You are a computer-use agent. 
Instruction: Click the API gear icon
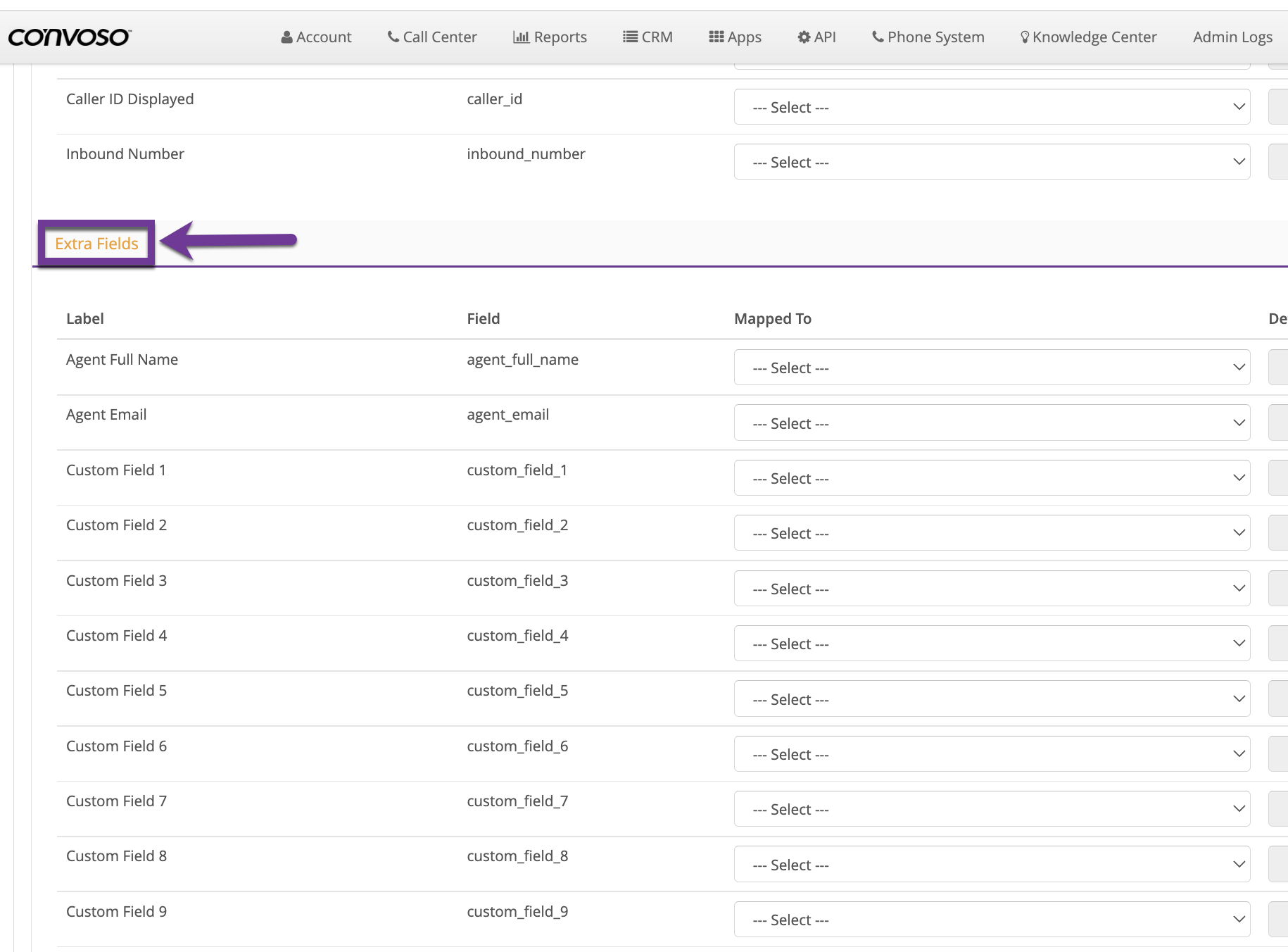(x=804, y=37)
